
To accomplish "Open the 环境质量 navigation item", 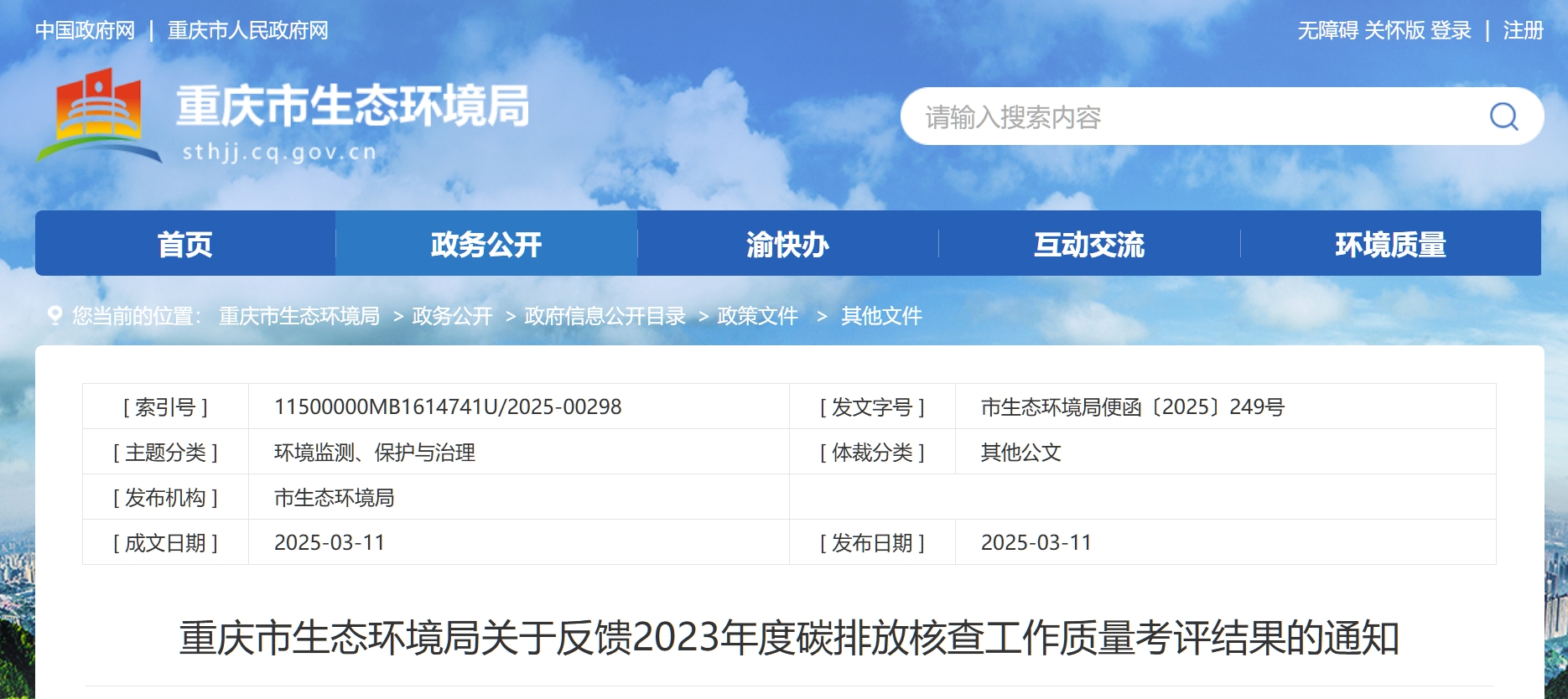I will coord(1390,244).
